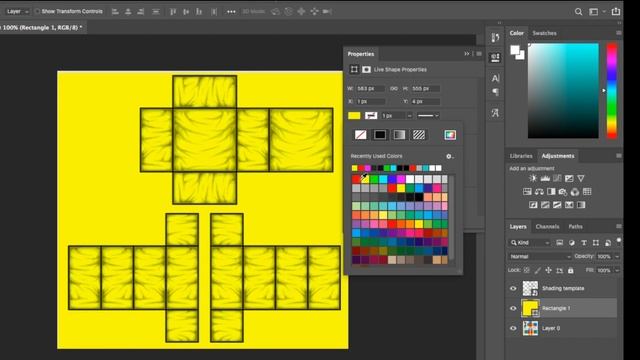
Task: Switch to the Swatches tab
Action: click(544, 33)
